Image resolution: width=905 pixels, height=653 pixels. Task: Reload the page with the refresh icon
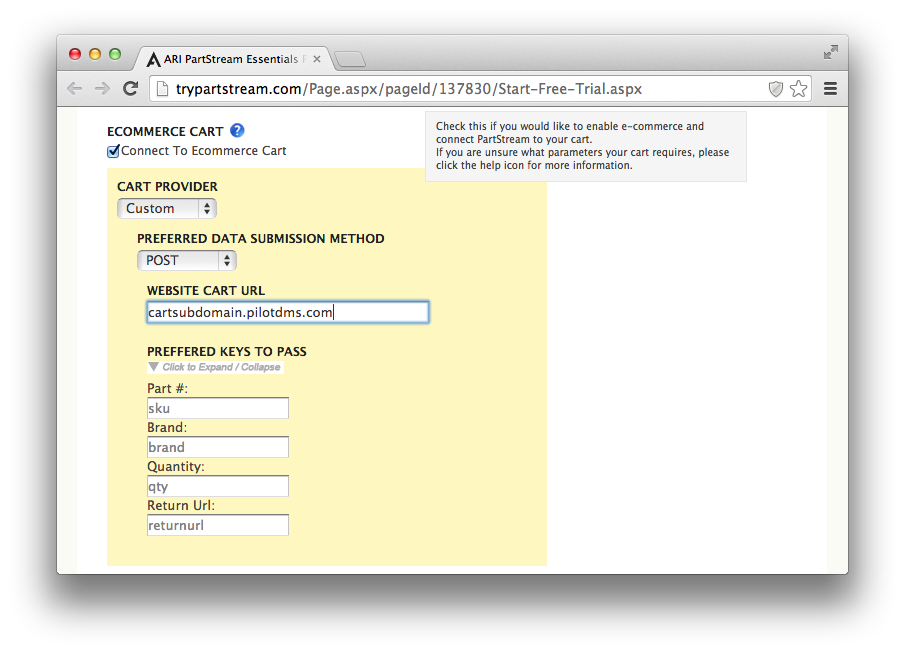(x=130, y=89)
